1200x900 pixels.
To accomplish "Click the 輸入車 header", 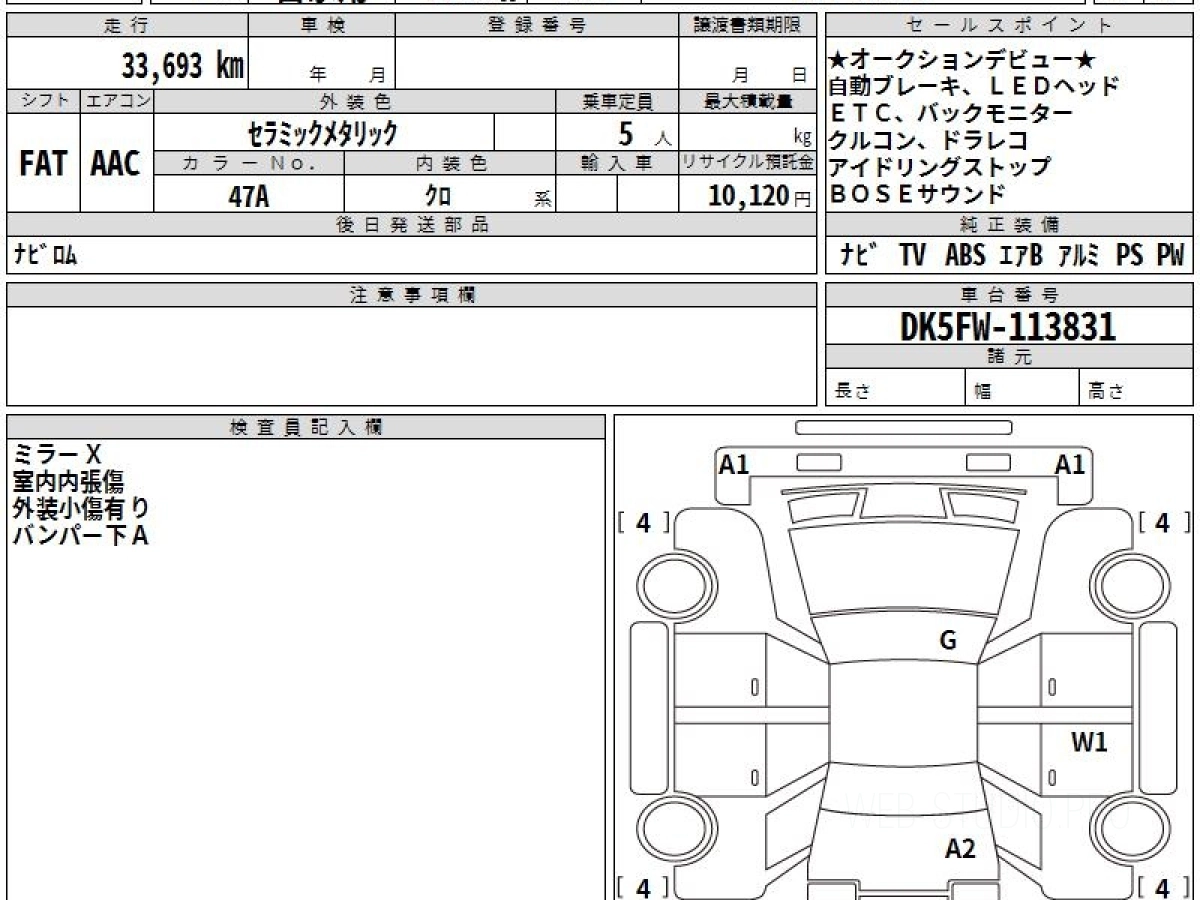I will (617, 164).
